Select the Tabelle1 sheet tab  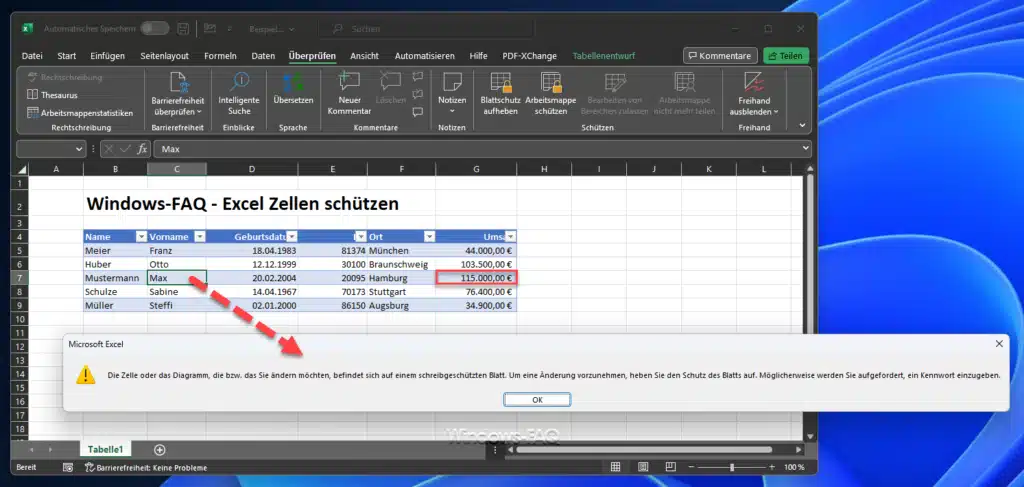(x=105, y=449)
